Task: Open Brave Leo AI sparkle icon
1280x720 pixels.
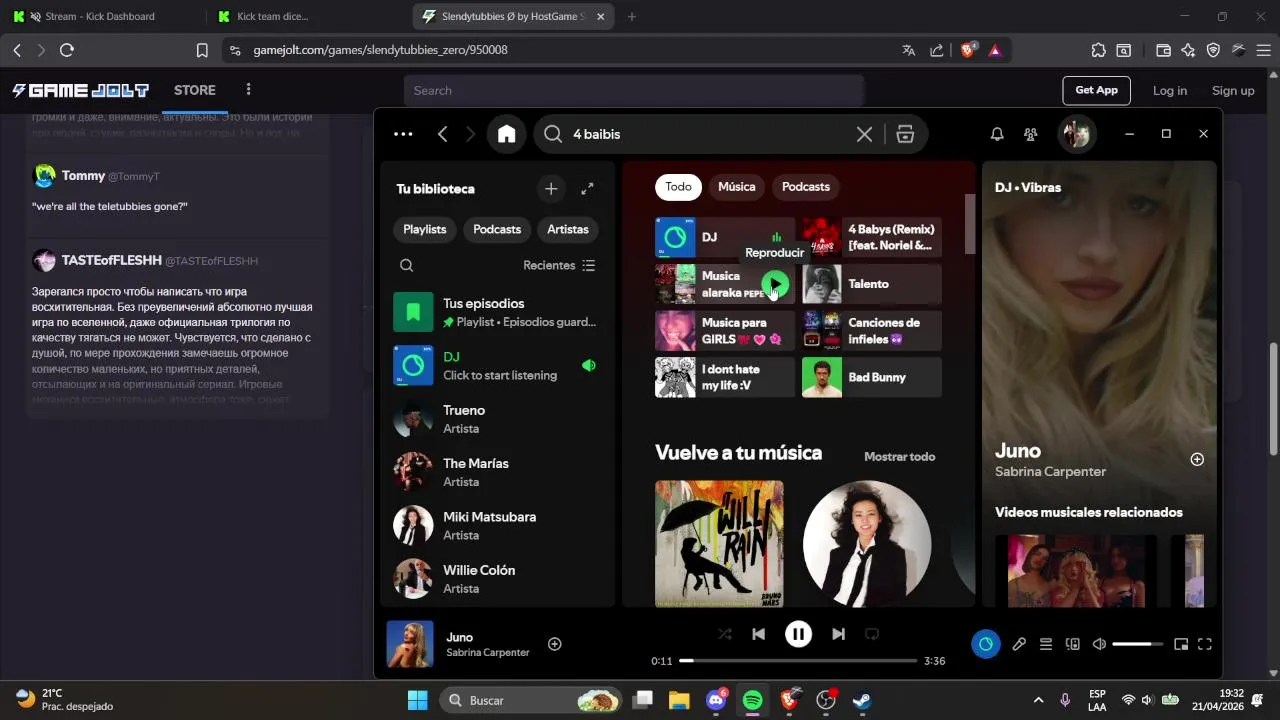Action: pyautogui.click(x=1188, y=50)
